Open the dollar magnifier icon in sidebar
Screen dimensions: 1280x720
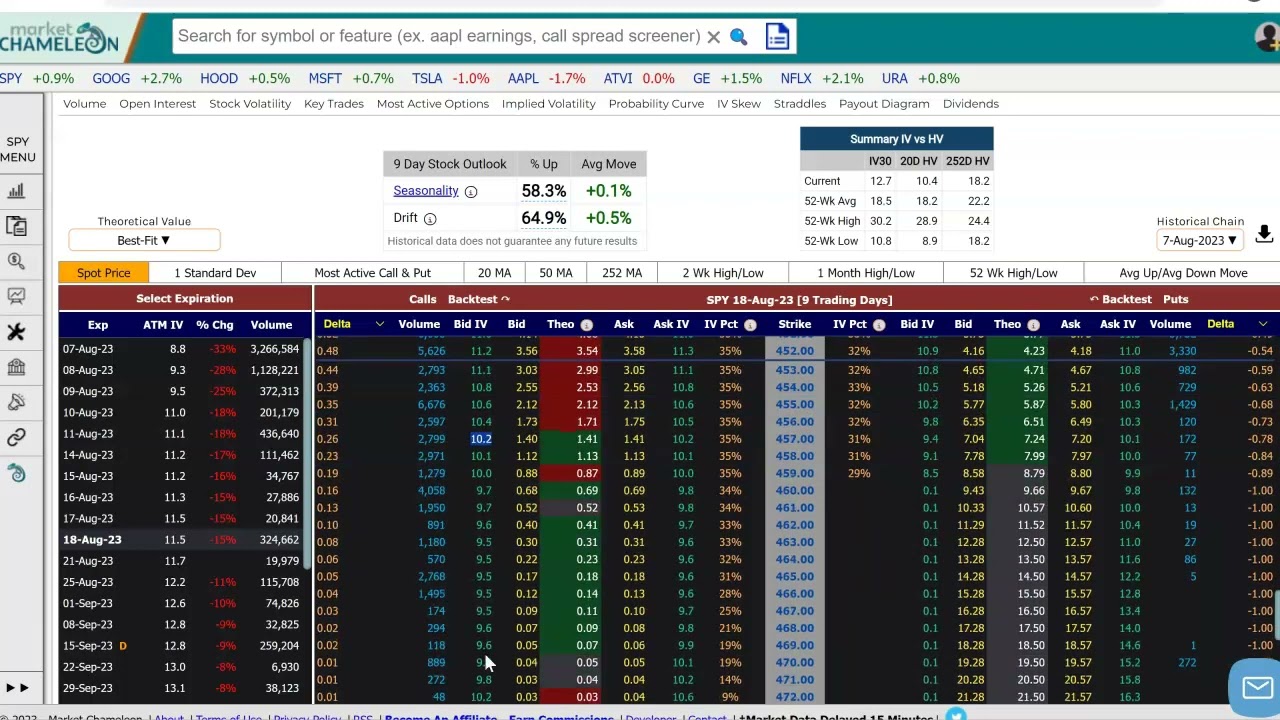16,261
